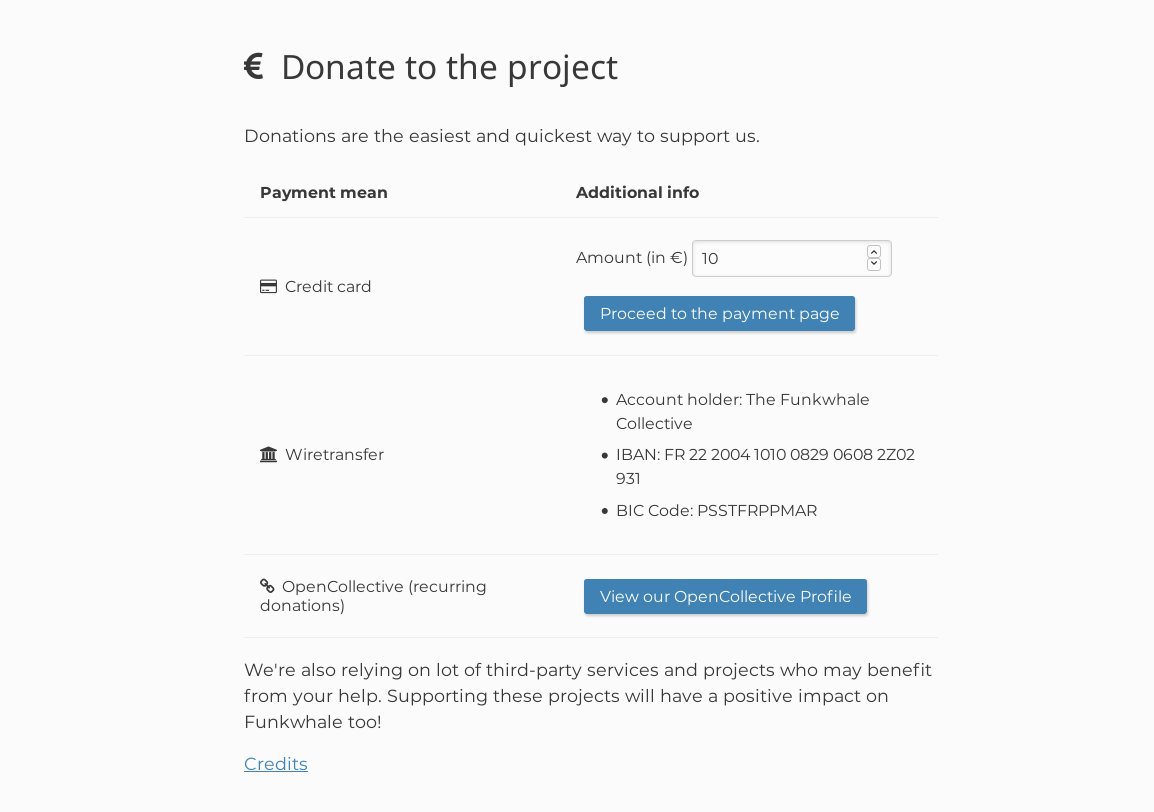The image size is (1154, 812).
Task: View our OpenCollective Profile
Action: tap(725, 596)
